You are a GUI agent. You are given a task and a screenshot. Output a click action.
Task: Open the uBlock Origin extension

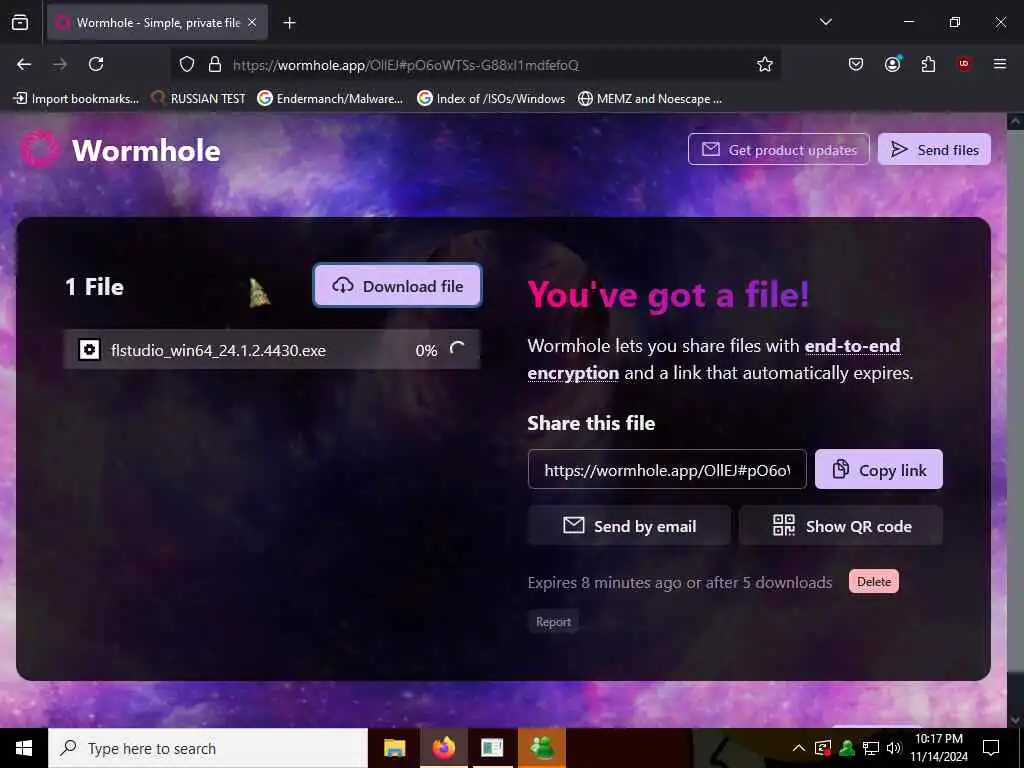(x=964, y=64)
